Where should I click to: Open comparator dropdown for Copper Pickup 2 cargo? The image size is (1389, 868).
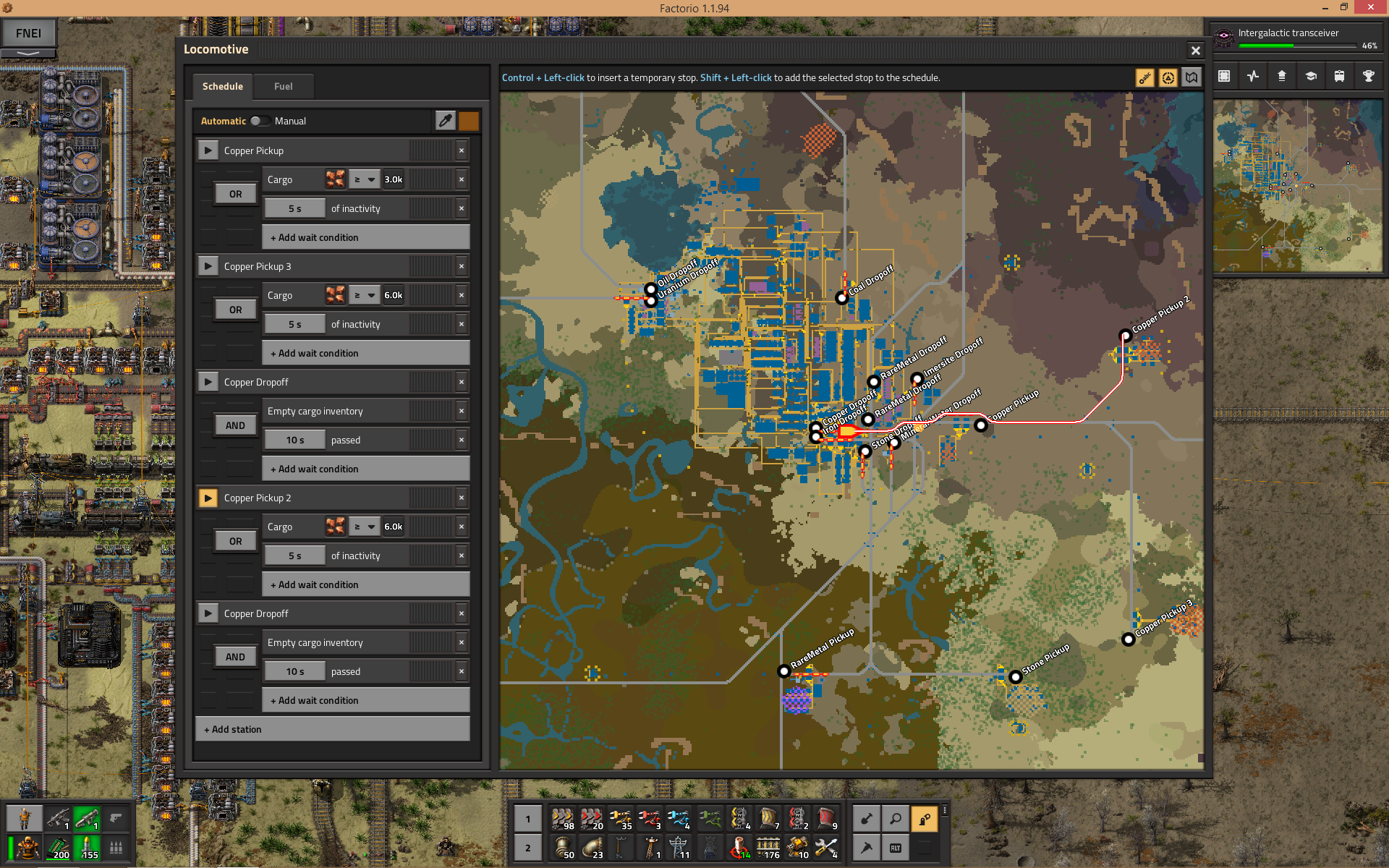365,527
